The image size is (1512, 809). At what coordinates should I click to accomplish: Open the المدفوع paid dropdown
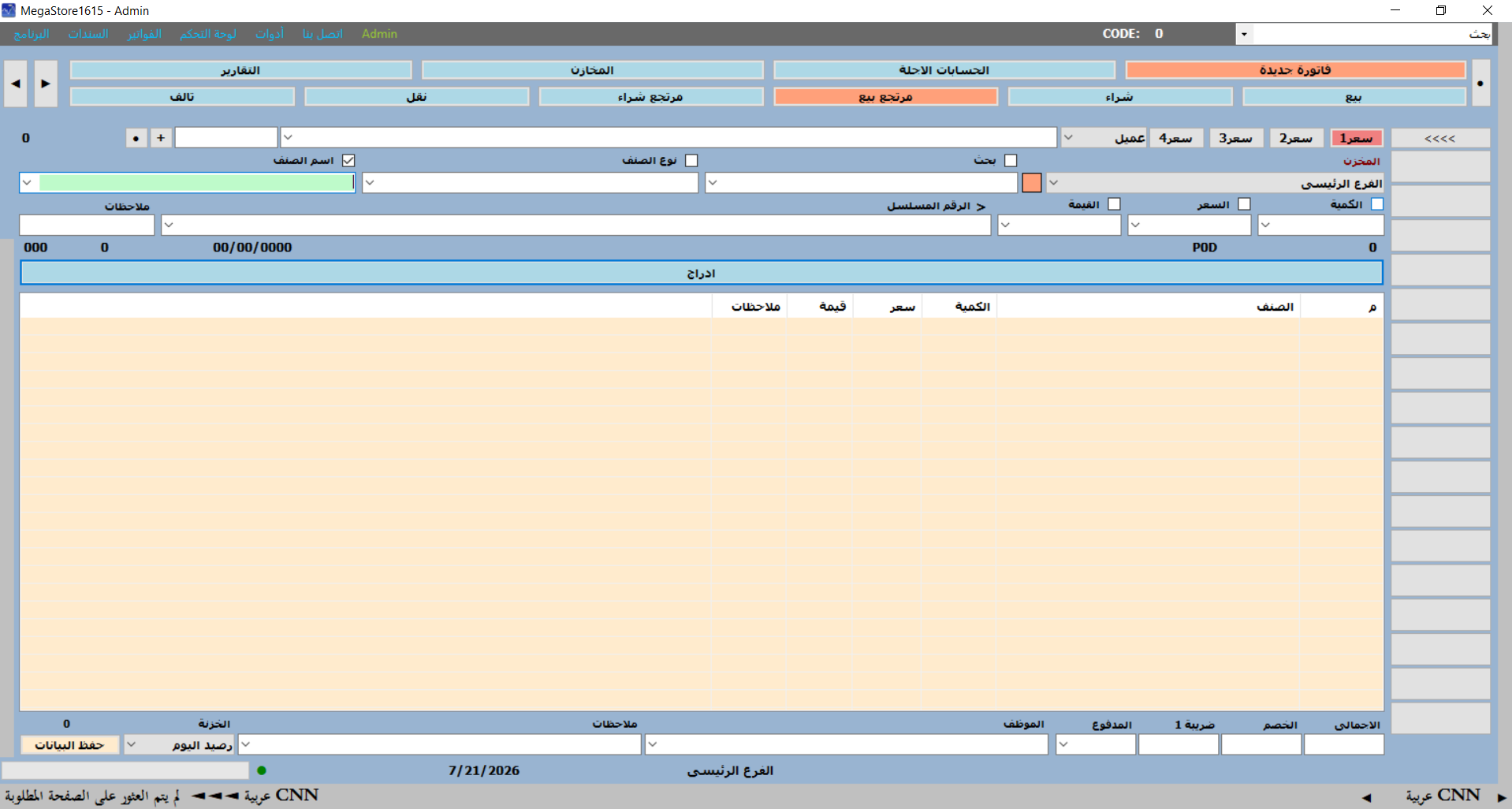coord(1063,744)
